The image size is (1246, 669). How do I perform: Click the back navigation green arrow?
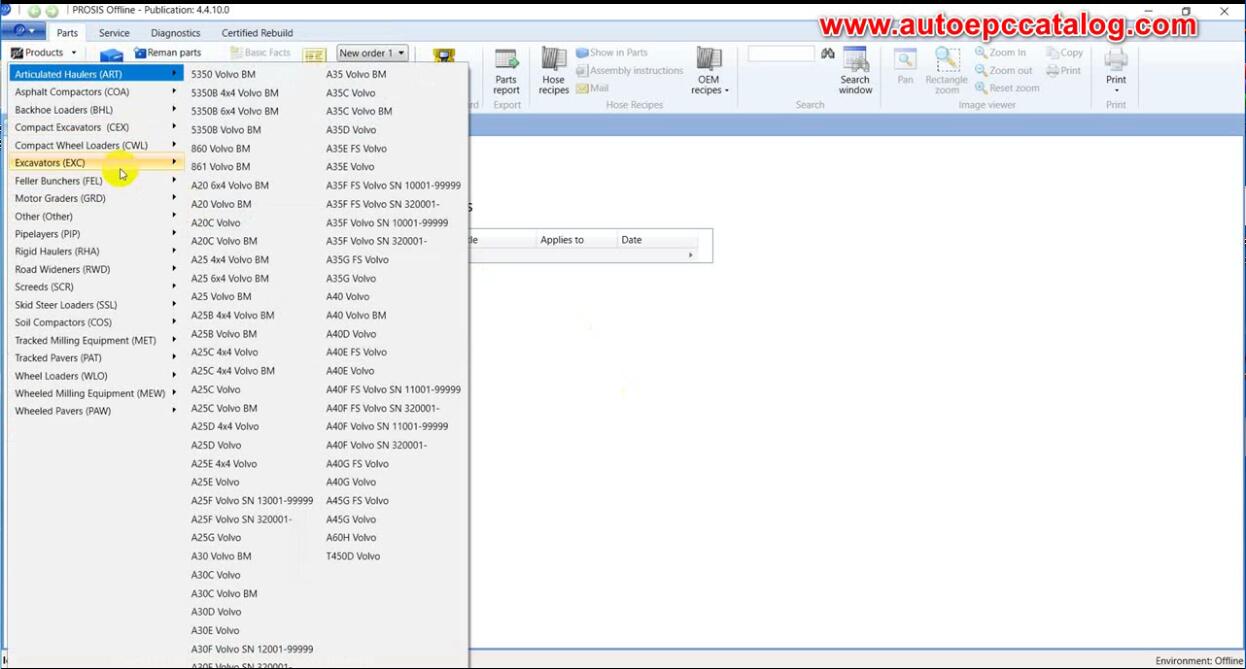click(35, 11)
